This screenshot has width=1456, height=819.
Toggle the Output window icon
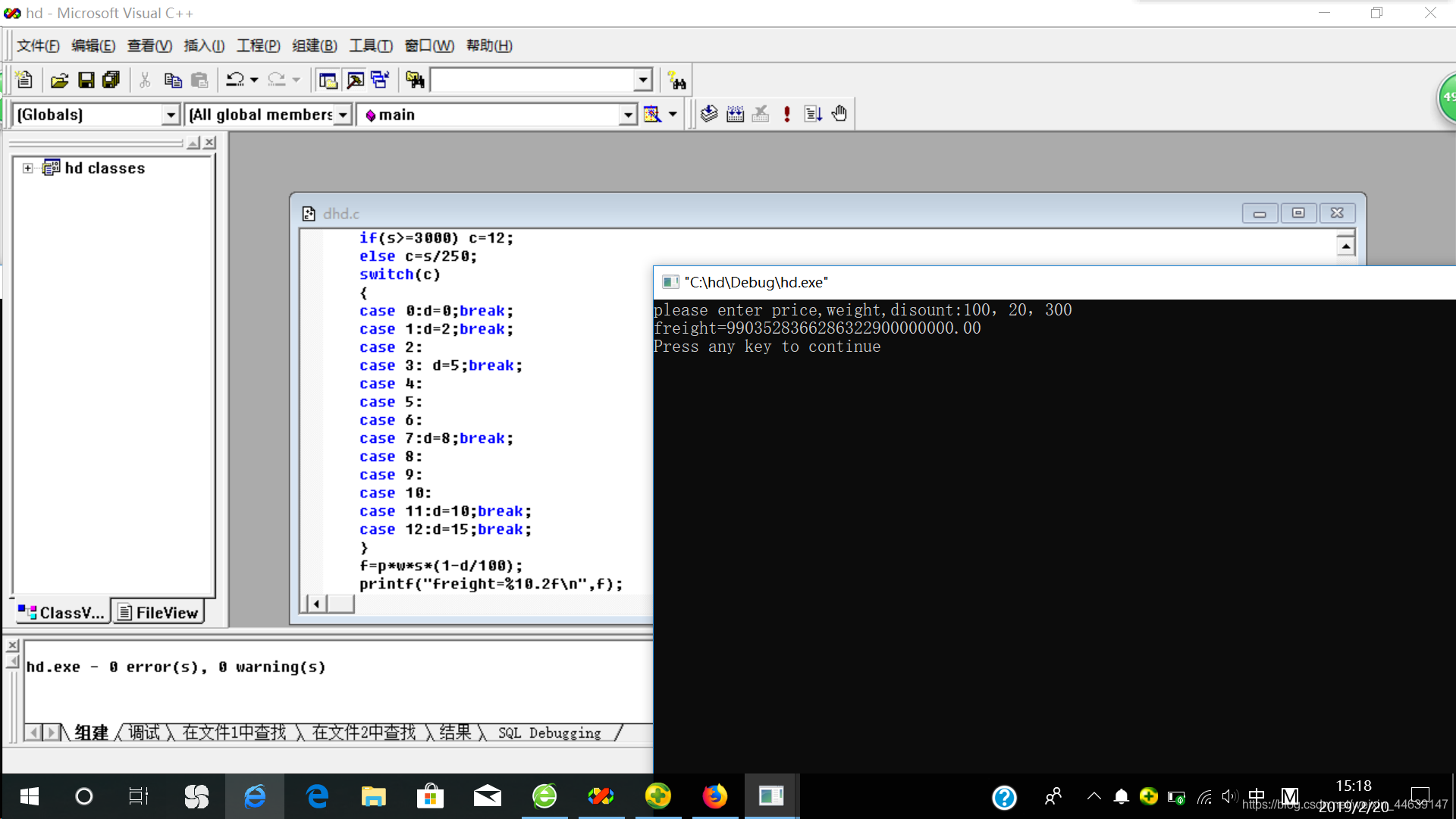click(x=355, y=80)
